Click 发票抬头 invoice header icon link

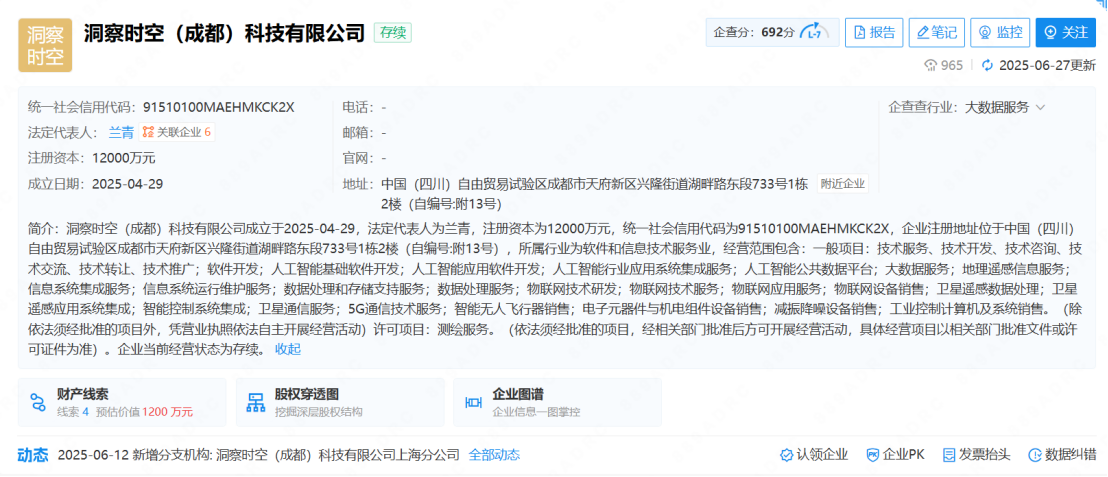pyautogui.click(x=977, y=454)
